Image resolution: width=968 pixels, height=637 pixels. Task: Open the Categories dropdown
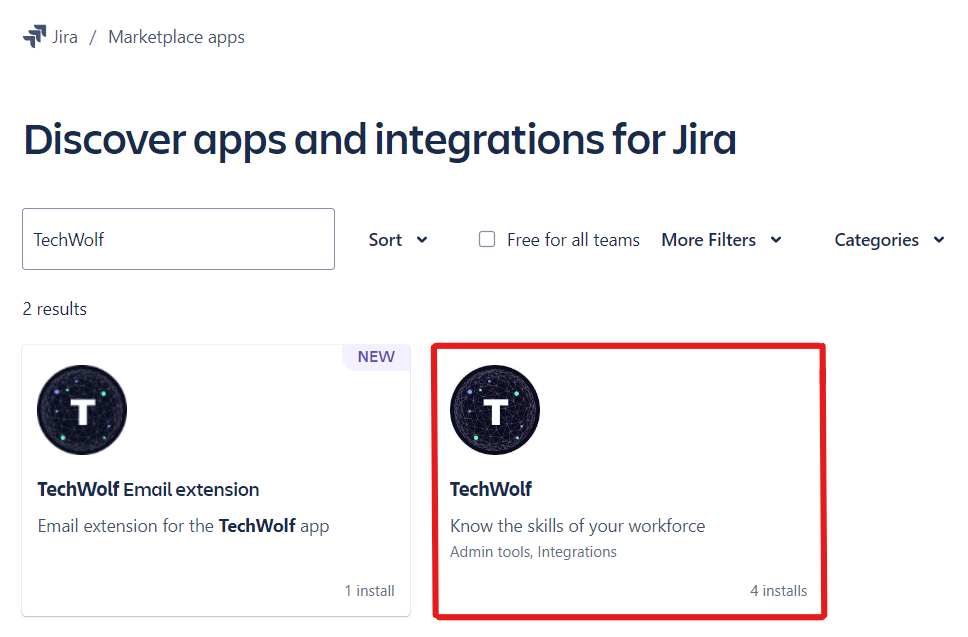coord(888,240)
